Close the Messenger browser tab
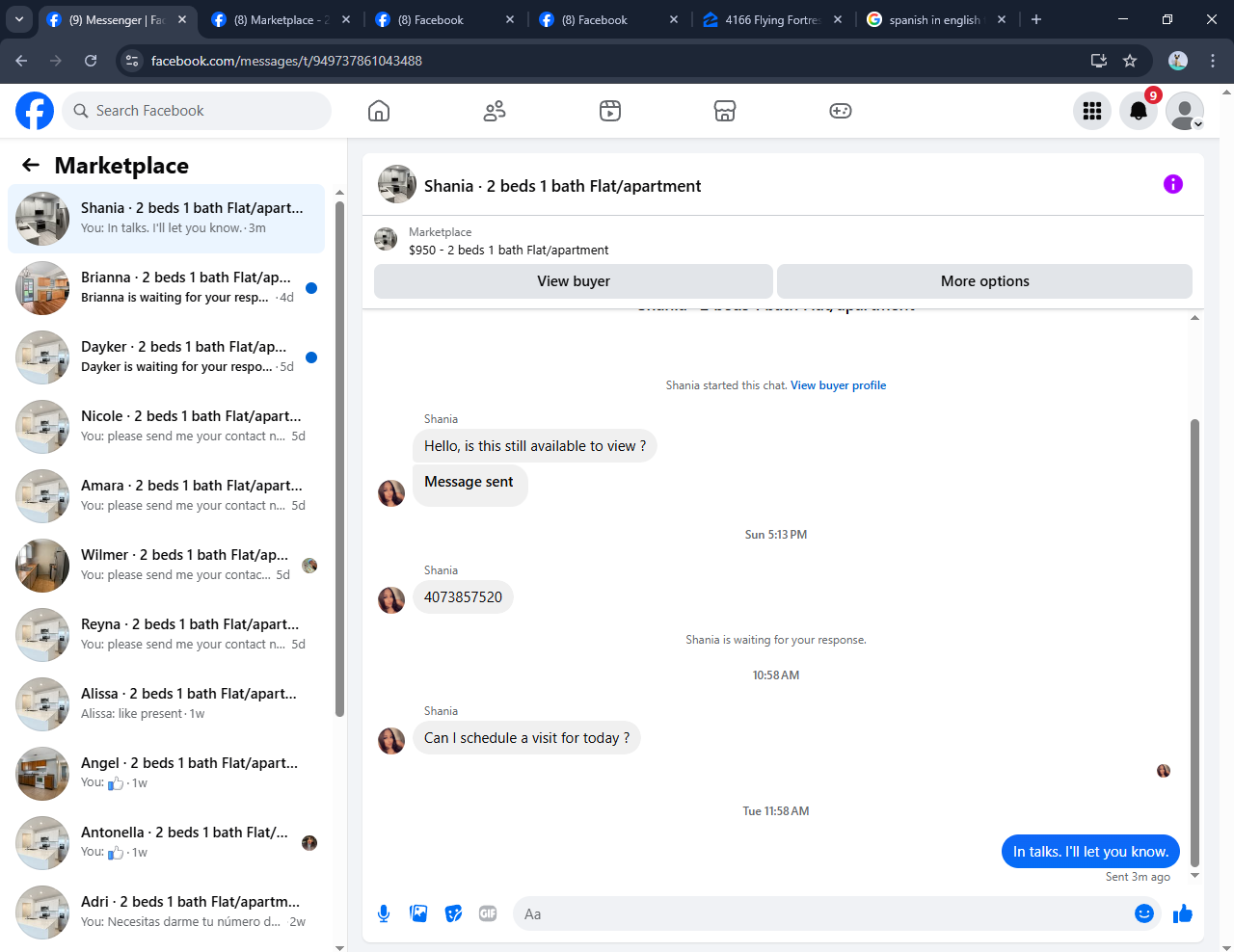The image size is (1234, 952). (182, 19)
